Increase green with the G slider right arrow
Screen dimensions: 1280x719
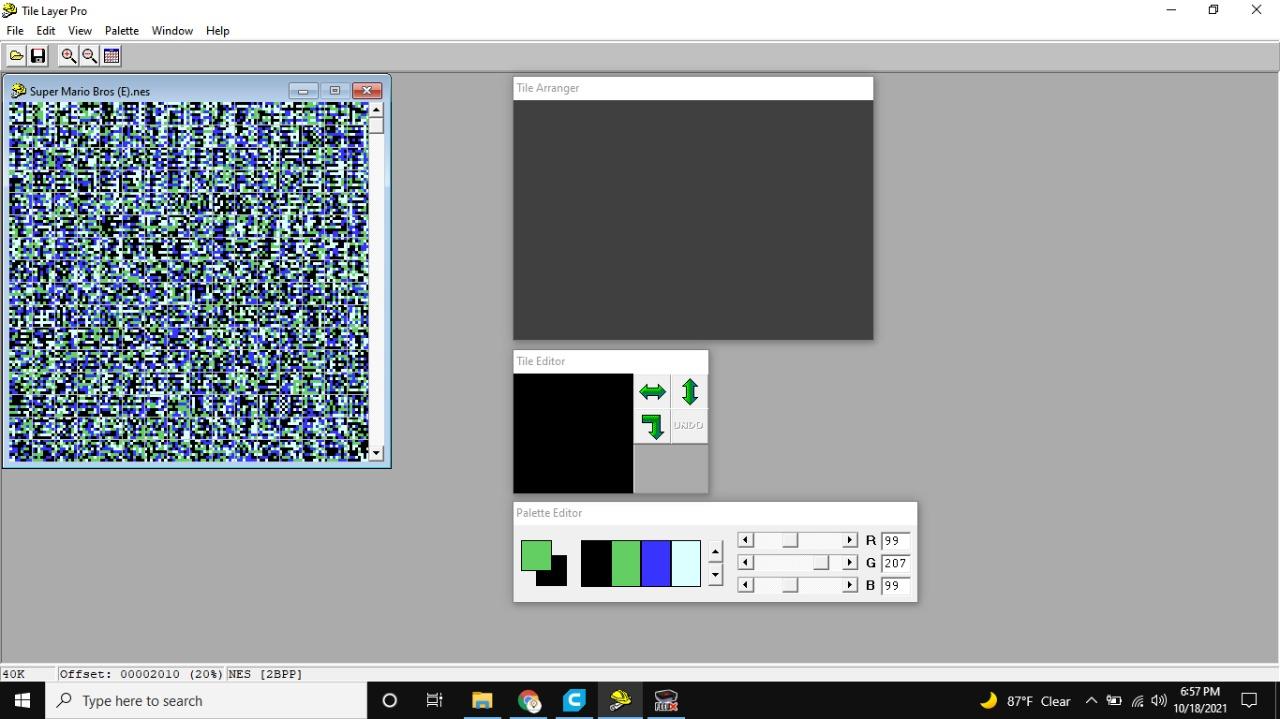[x=850, y=563]
